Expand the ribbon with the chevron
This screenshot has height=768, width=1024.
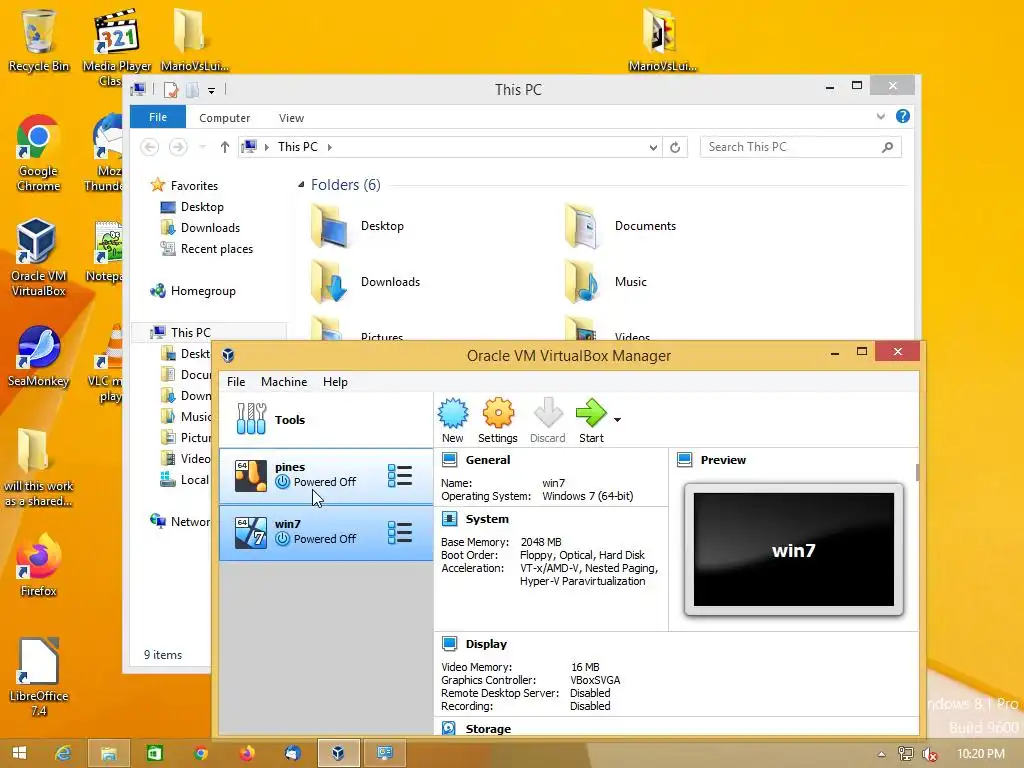coord(880,116)
